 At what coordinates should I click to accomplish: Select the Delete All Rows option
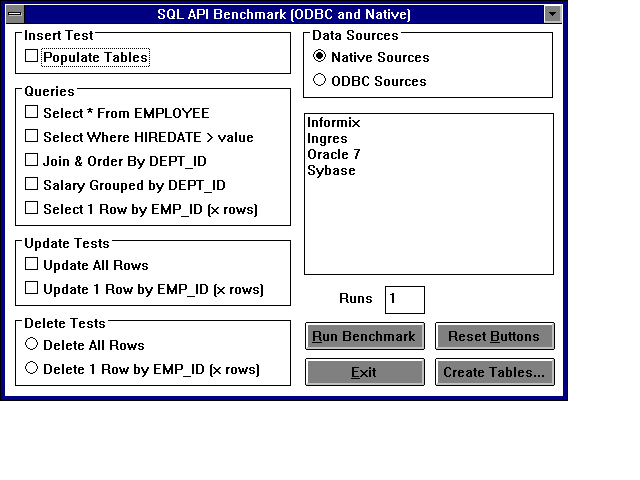click(32, 345)
